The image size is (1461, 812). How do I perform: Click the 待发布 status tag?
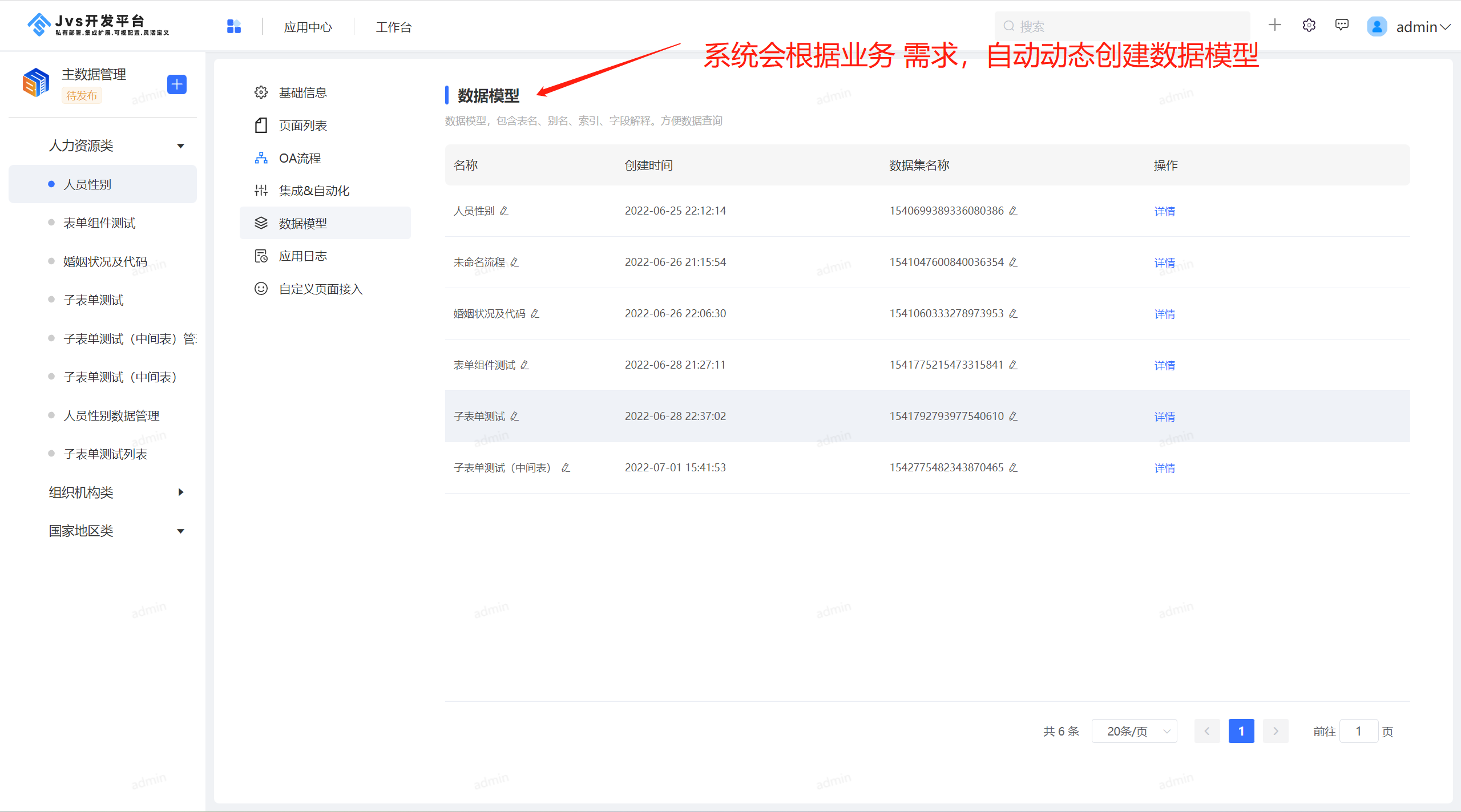coord(82,96)
